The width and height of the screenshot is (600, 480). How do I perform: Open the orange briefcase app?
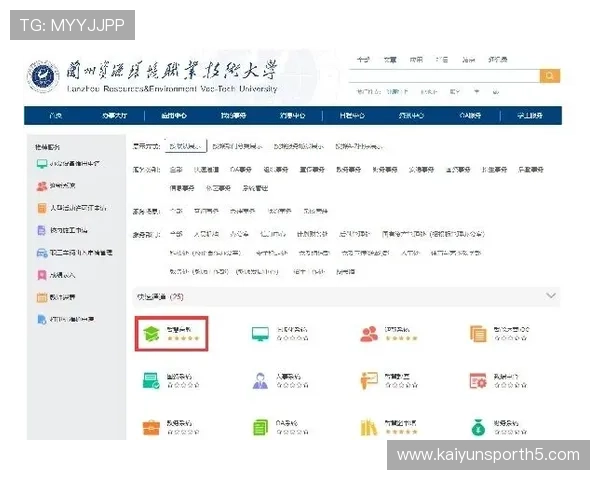click(151, 428)
